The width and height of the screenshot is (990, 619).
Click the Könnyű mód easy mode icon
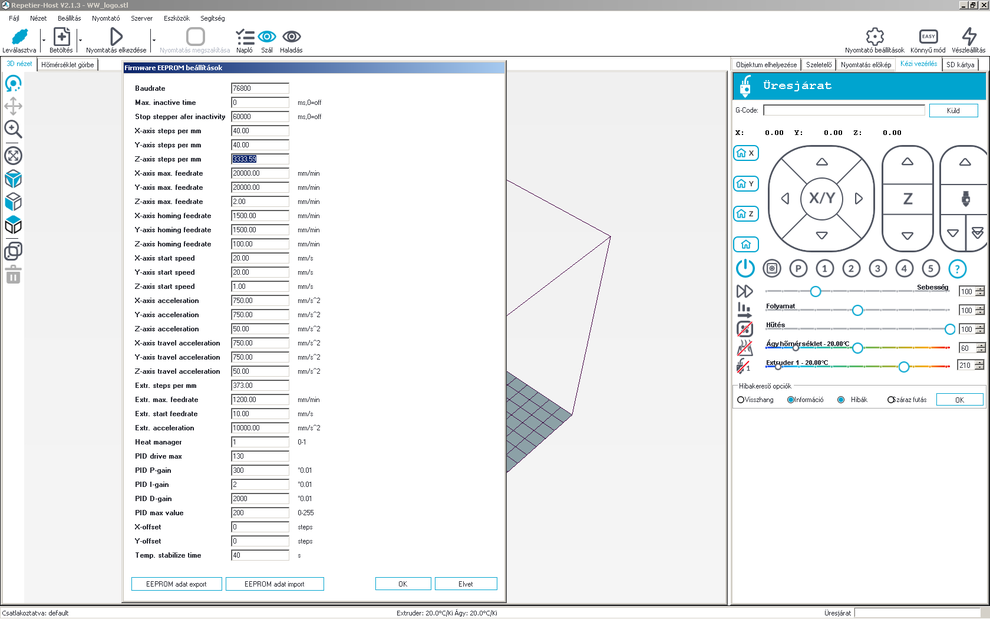tap(928, 37)
